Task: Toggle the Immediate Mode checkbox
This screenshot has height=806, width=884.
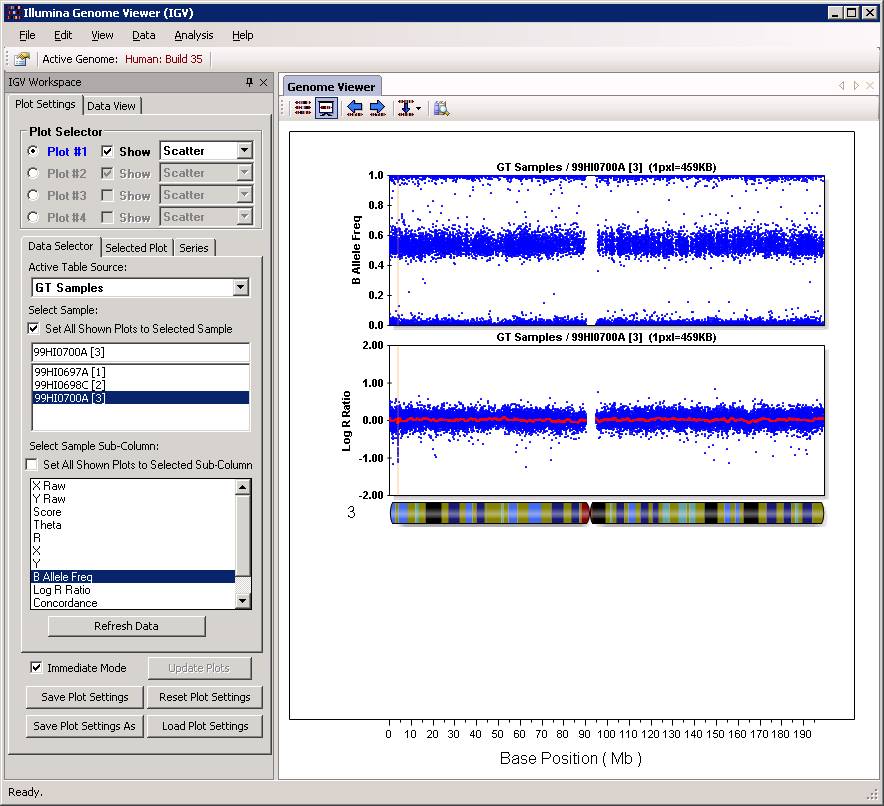Action: pos(36,667)
